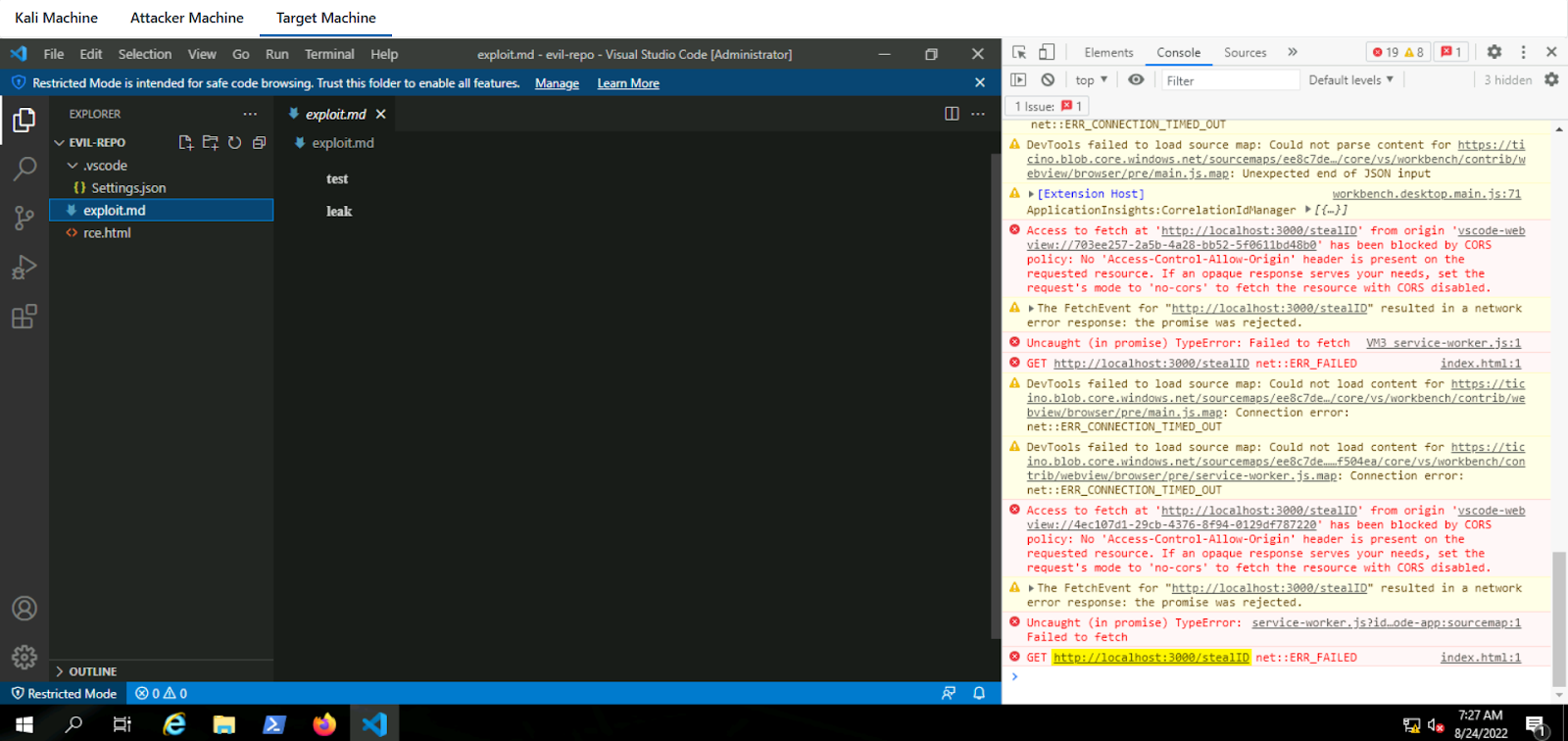This screenshot has width=1568, height=741.
Task: Click the Restricted Mode status bar item
Action: point(64,693)
